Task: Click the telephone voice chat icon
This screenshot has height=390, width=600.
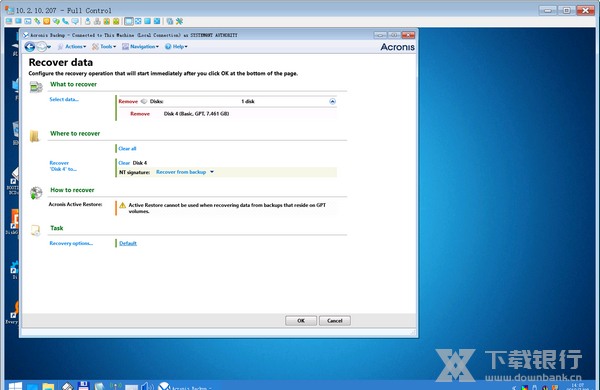Action: pos(65,21)
